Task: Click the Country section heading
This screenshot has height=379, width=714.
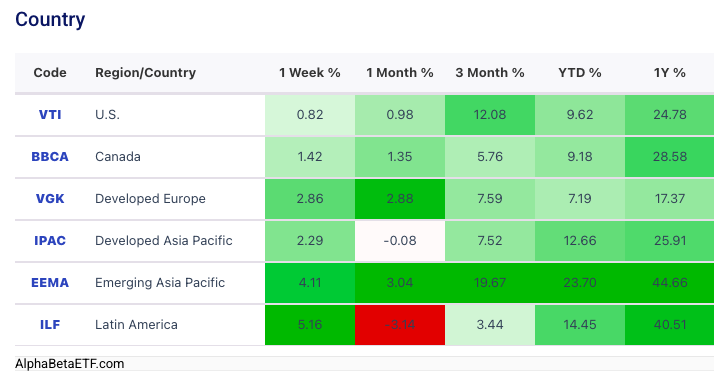Action: pos(50,20)
